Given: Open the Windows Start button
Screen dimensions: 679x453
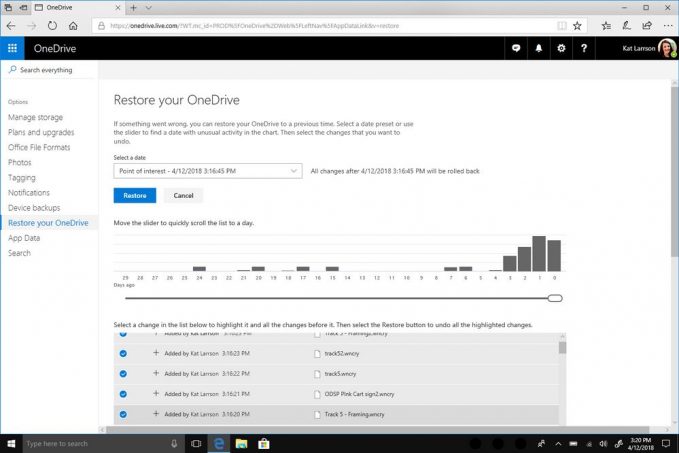Looking at the screenshot, I should 11,443.
